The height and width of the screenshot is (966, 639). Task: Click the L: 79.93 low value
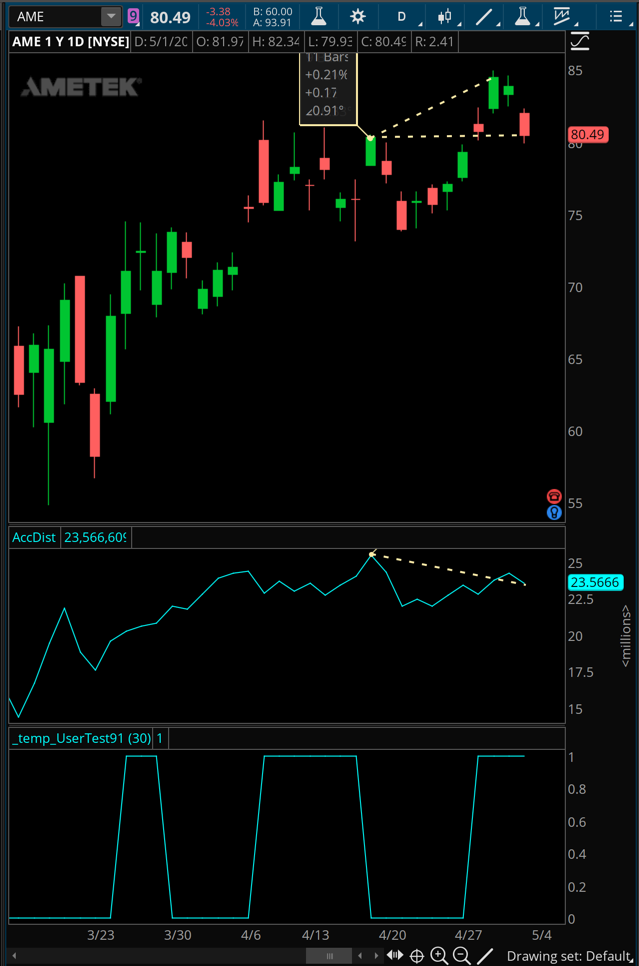click(329, 42)
